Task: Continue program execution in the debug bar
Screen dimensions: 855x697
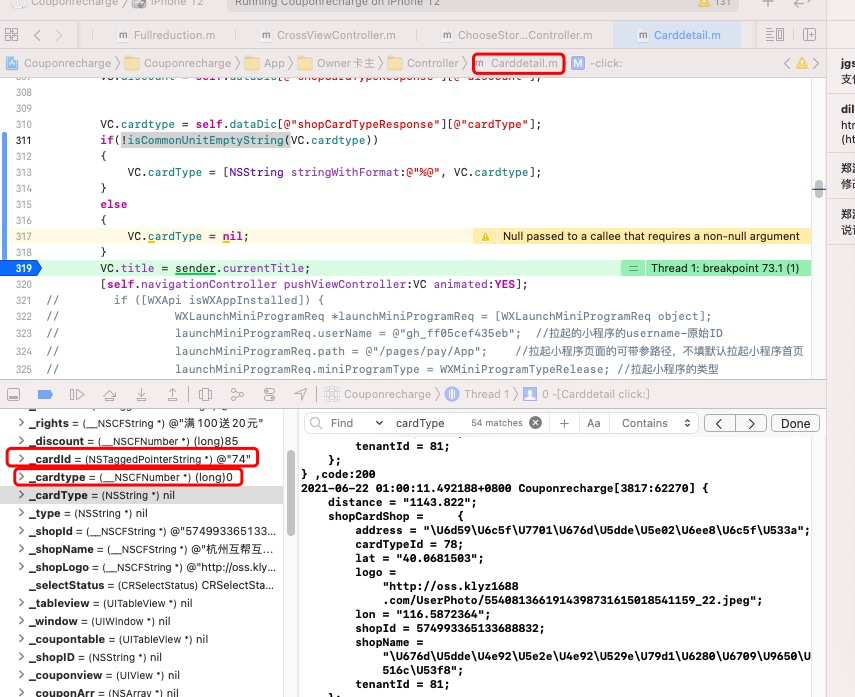Action: (x=76, y=394)
